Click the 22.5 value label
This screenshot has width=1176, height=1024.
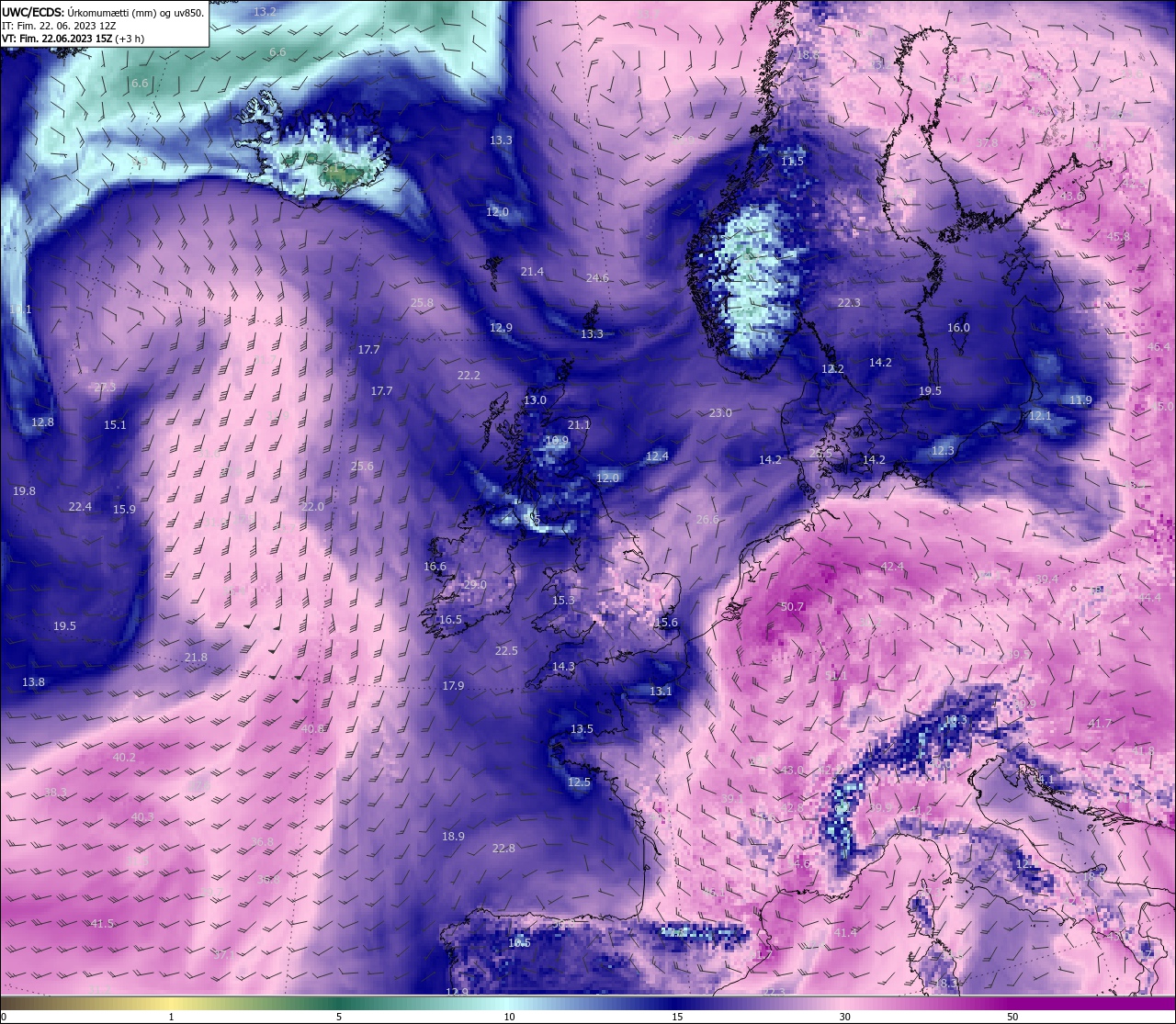pos(506,651)
